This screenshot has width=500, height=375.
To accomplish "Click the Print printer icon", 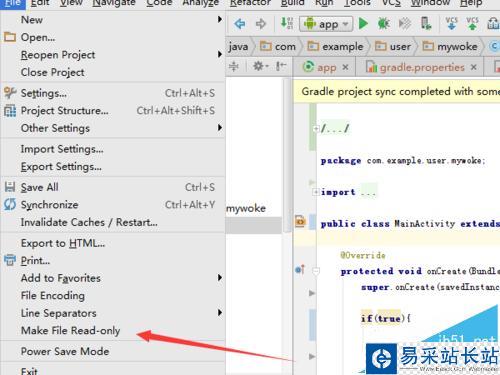I will click(10, 260).
